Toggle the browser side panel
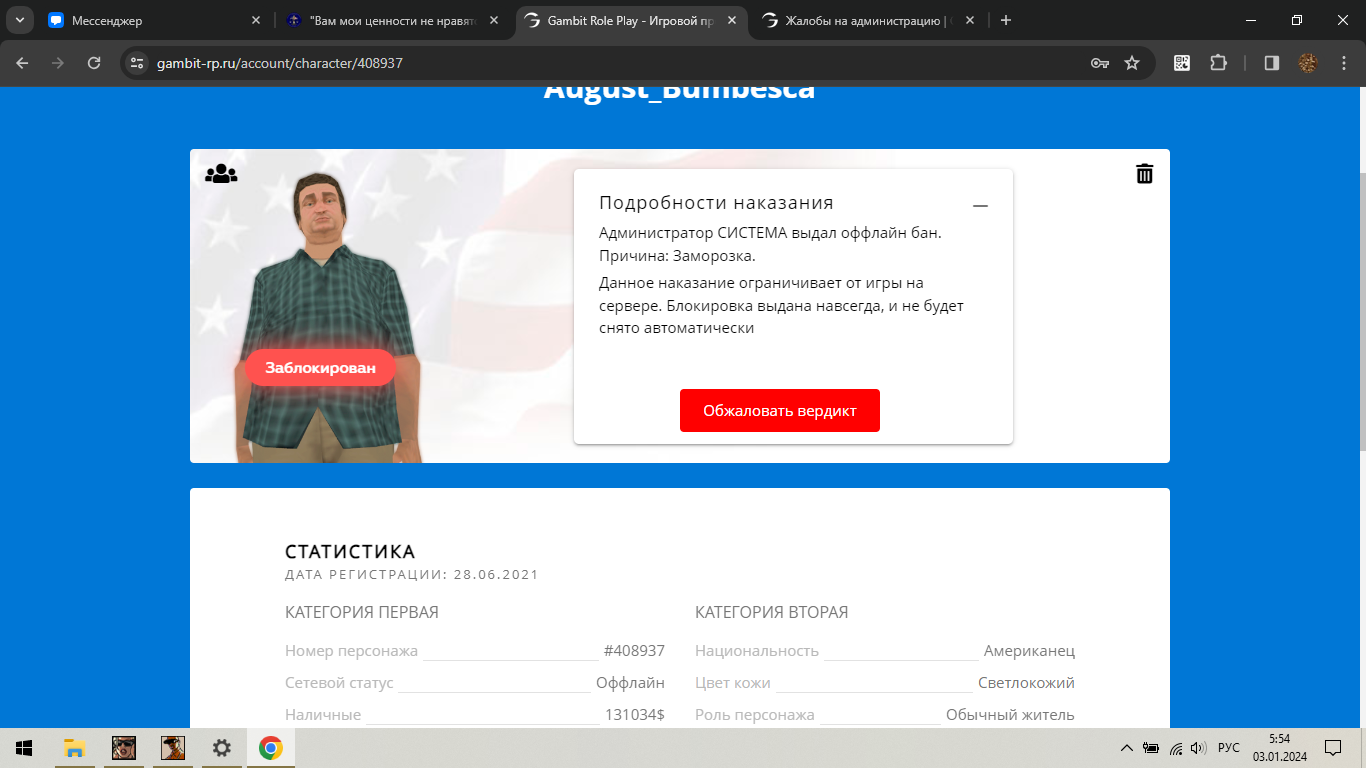Image resolution: width=1366 pixels, height=768 pixels. [1272, 63]
